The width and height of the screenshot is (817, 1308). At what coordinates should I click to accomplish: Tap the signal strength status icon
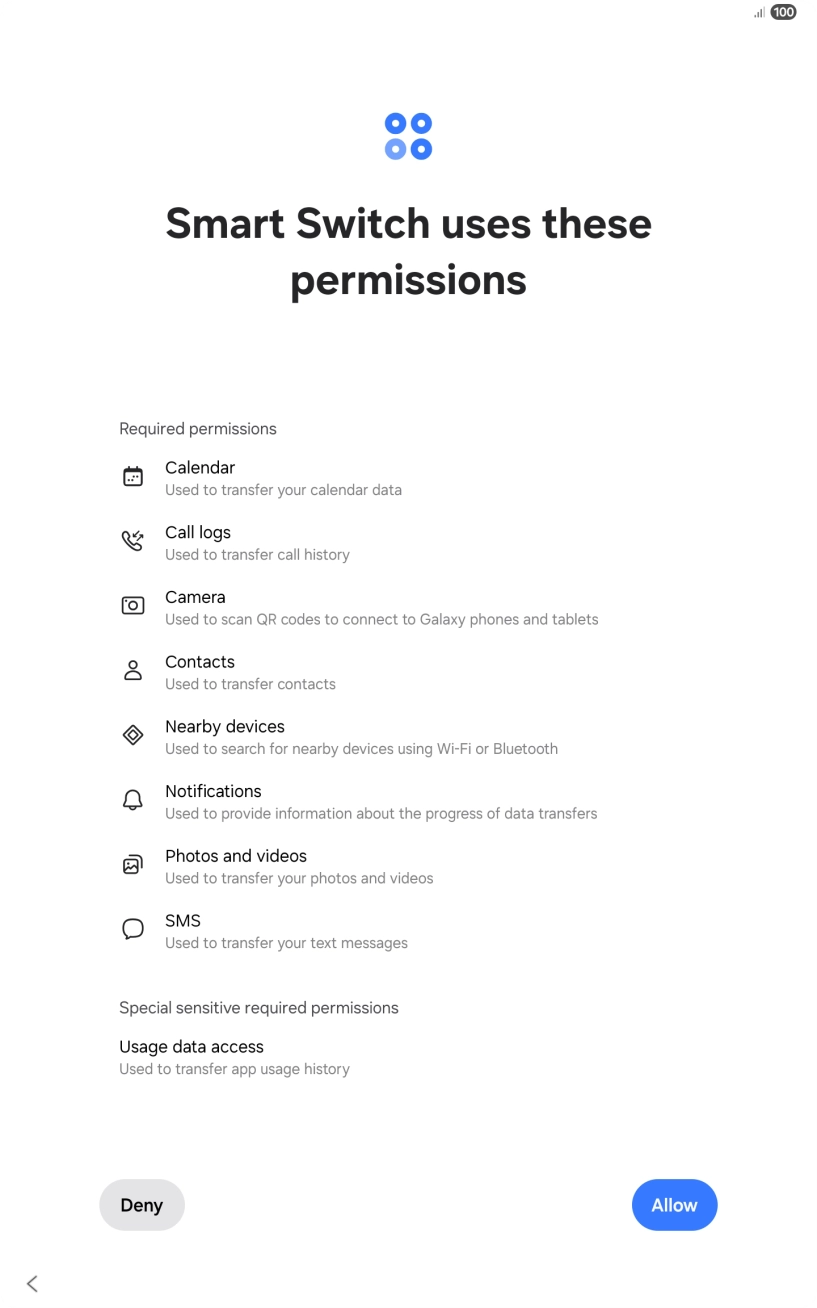pyautogui.click(x=759, y=13)
